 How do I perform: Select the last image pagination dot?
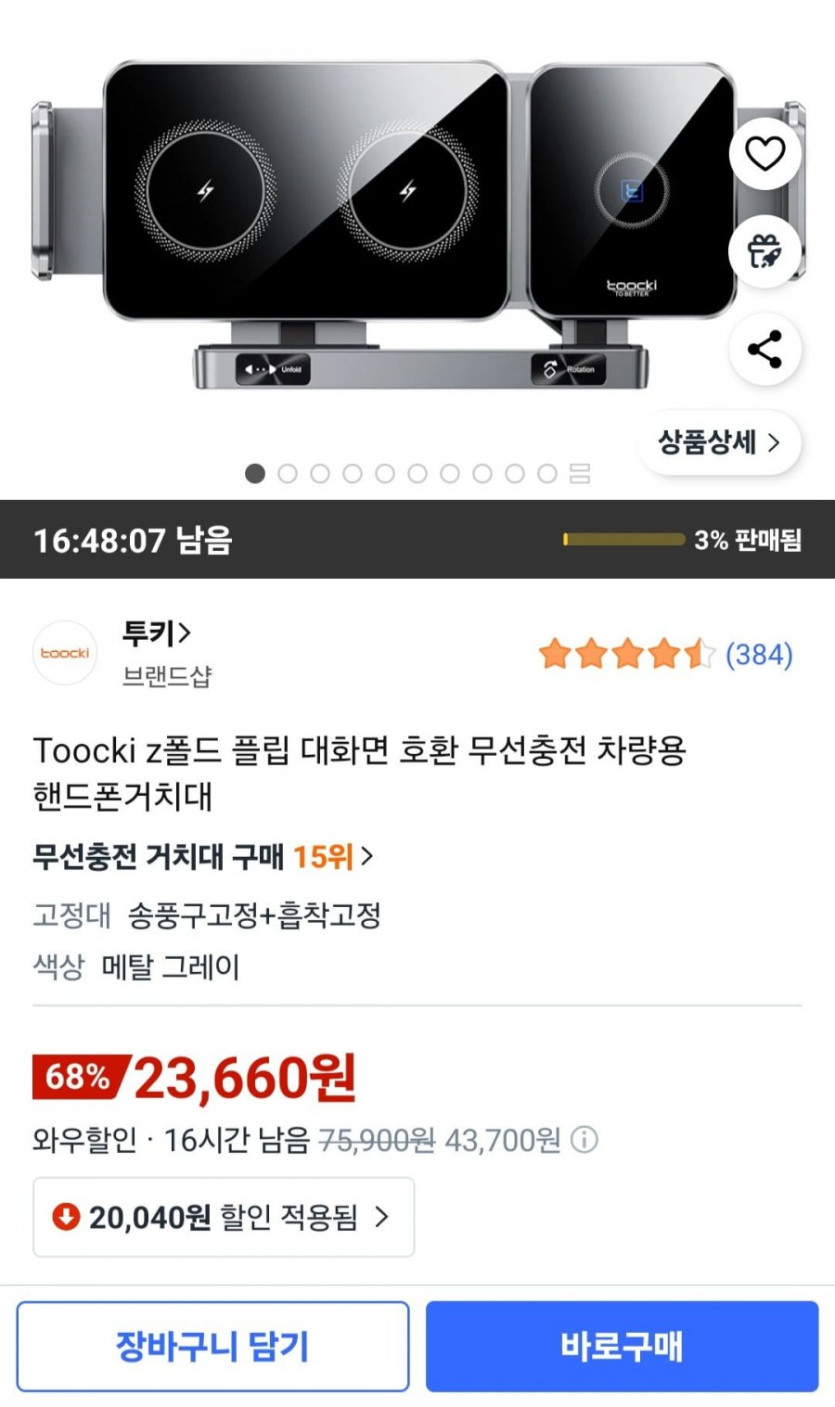[x=547, y=474]
